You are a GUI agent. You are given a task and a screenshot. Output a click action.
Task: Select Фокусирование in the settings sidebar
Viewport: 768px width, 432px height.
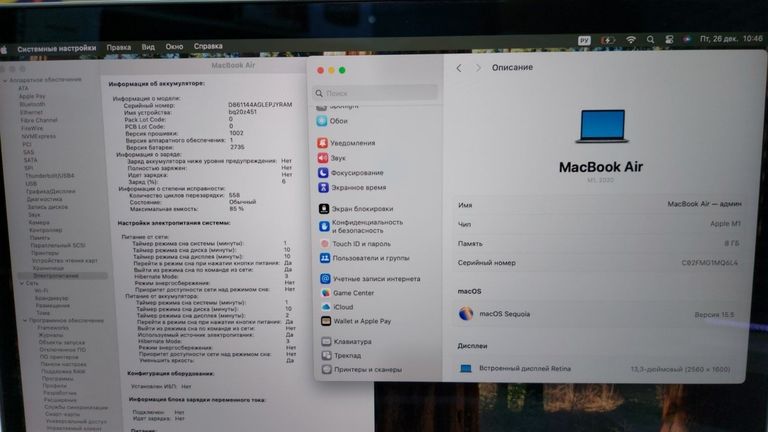(x=351, y=173)
